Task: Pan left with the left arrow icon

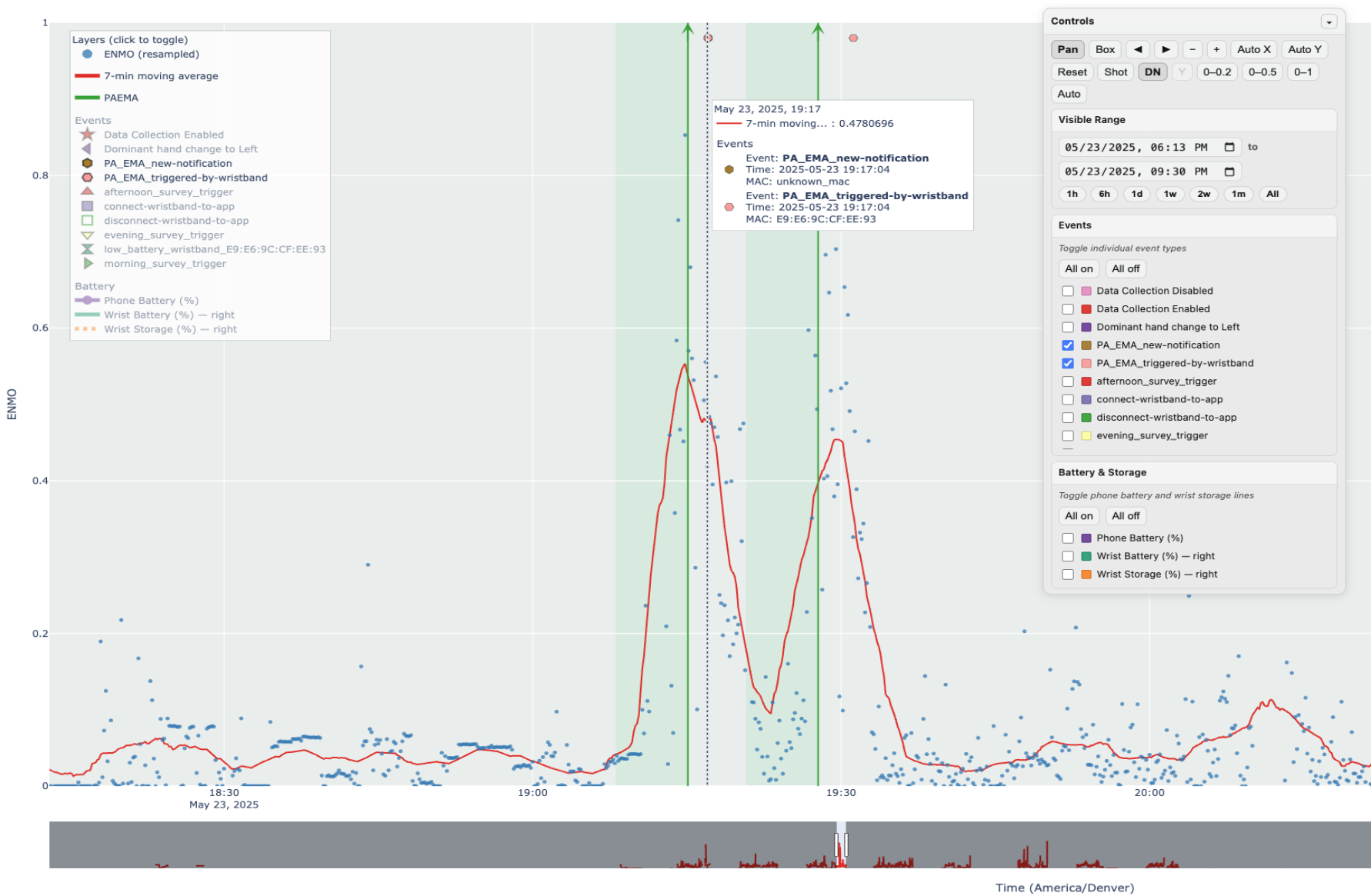Action: [1138, 49]
